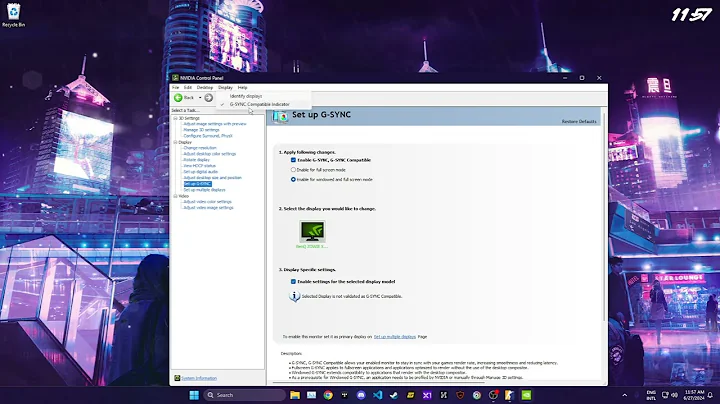Open Discord from taskbar
The height and width of the screenshot is (404, 720).
pos(361,395)
